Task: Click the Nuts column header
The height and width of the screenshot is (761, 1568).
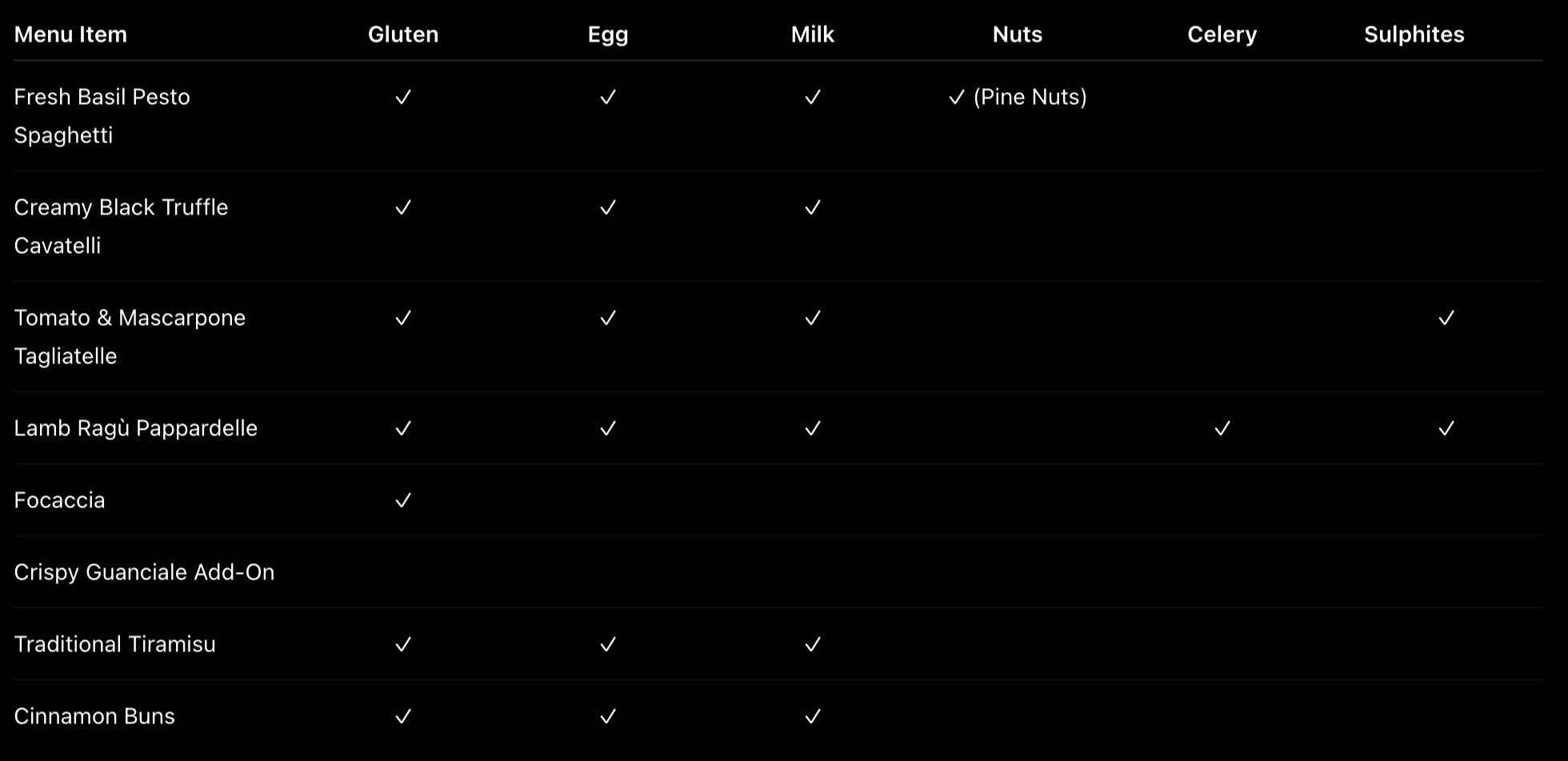Action: pyautogui.click(x=1018, y=34)
